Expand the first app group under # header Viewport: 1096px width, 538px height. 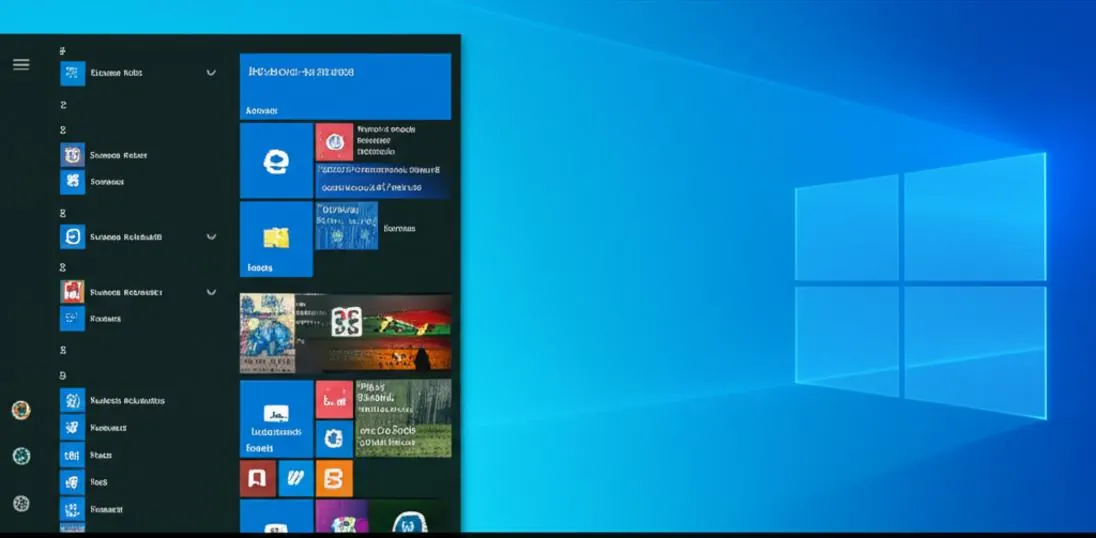coord(211,73)
